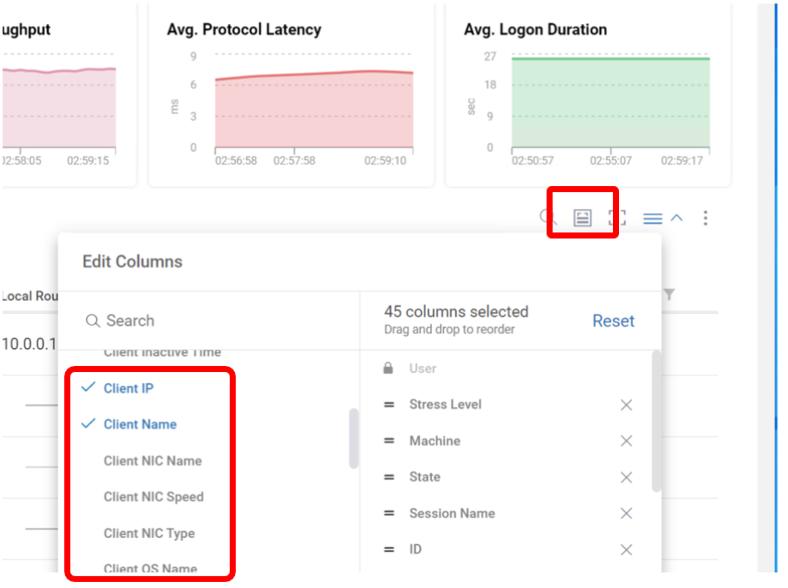Remove the Stress Level column
This screenshot has height=588, width=788.
pos(626,405)
